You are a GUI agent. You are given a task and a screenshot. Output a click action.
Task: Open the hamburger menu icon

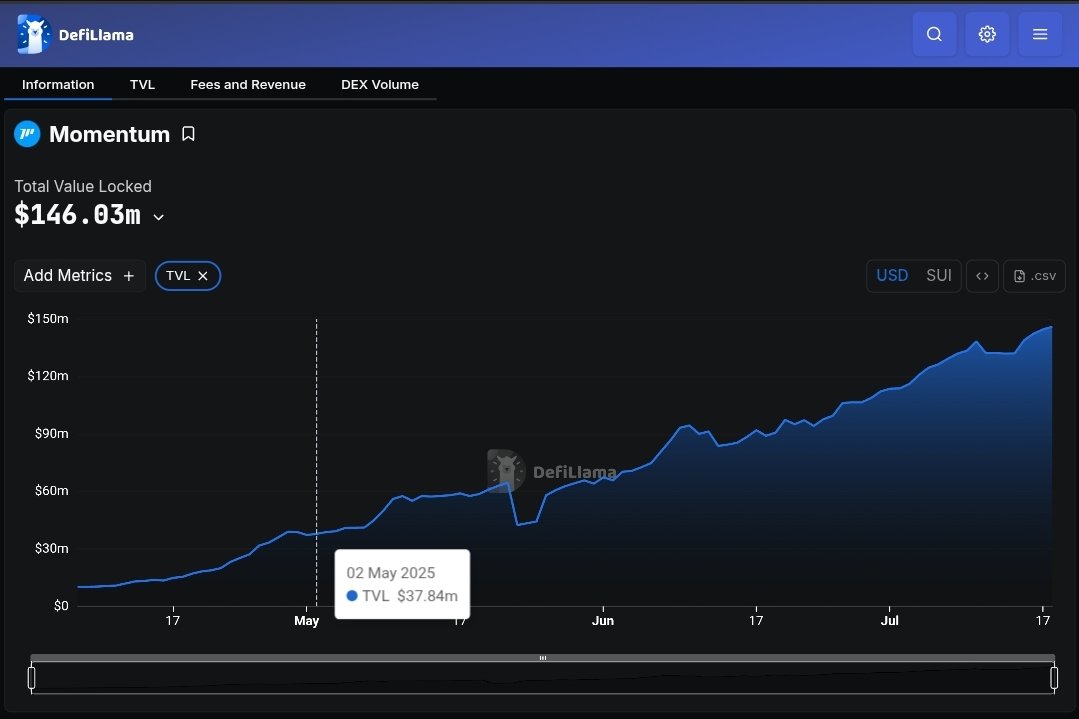(1040, 34)
